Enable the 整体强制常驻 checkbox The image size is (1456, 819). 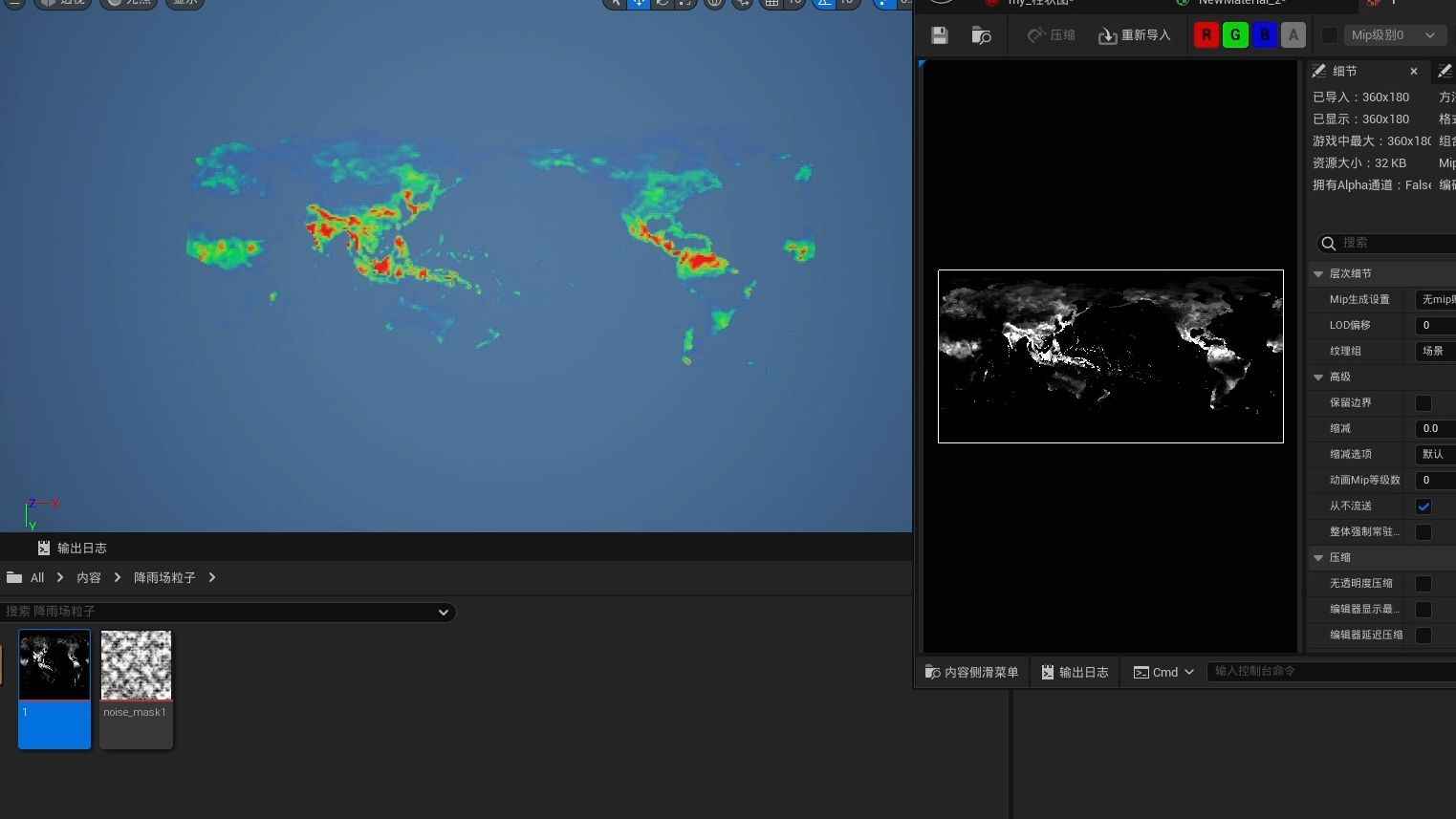[1423, 532]
